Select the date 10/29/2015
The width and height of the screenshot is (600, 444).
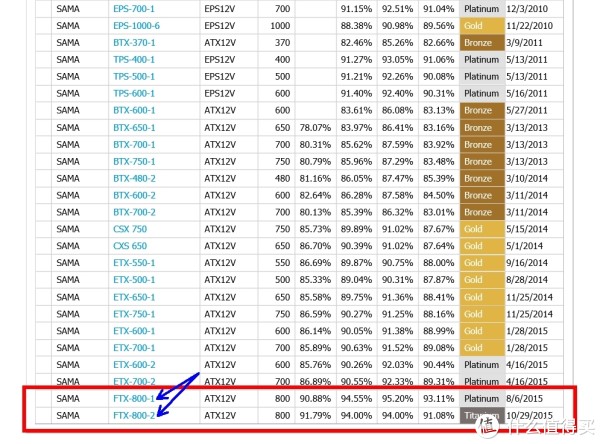pos(530,415)
